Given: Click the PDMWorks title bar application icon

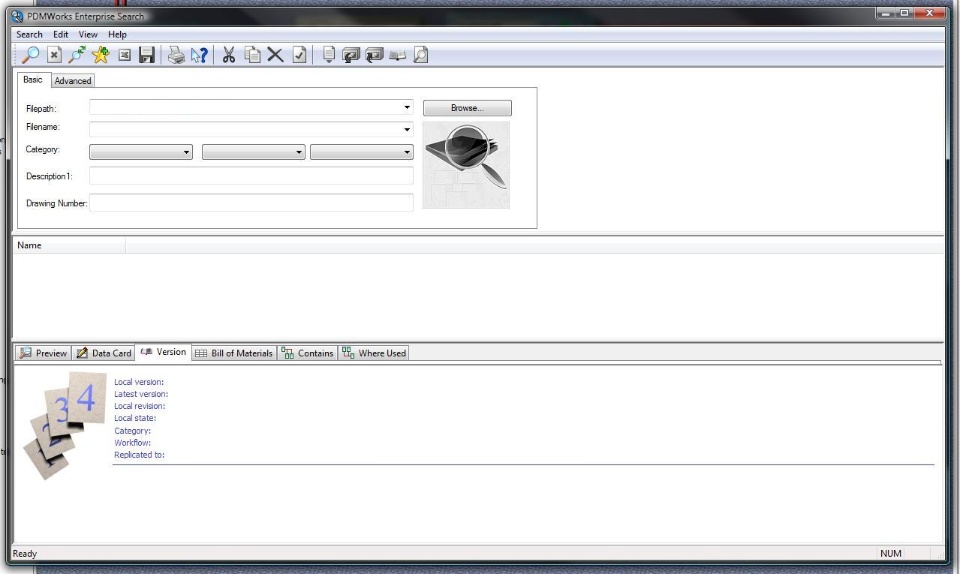Looking at the screenshot, I should pos(17,17).
